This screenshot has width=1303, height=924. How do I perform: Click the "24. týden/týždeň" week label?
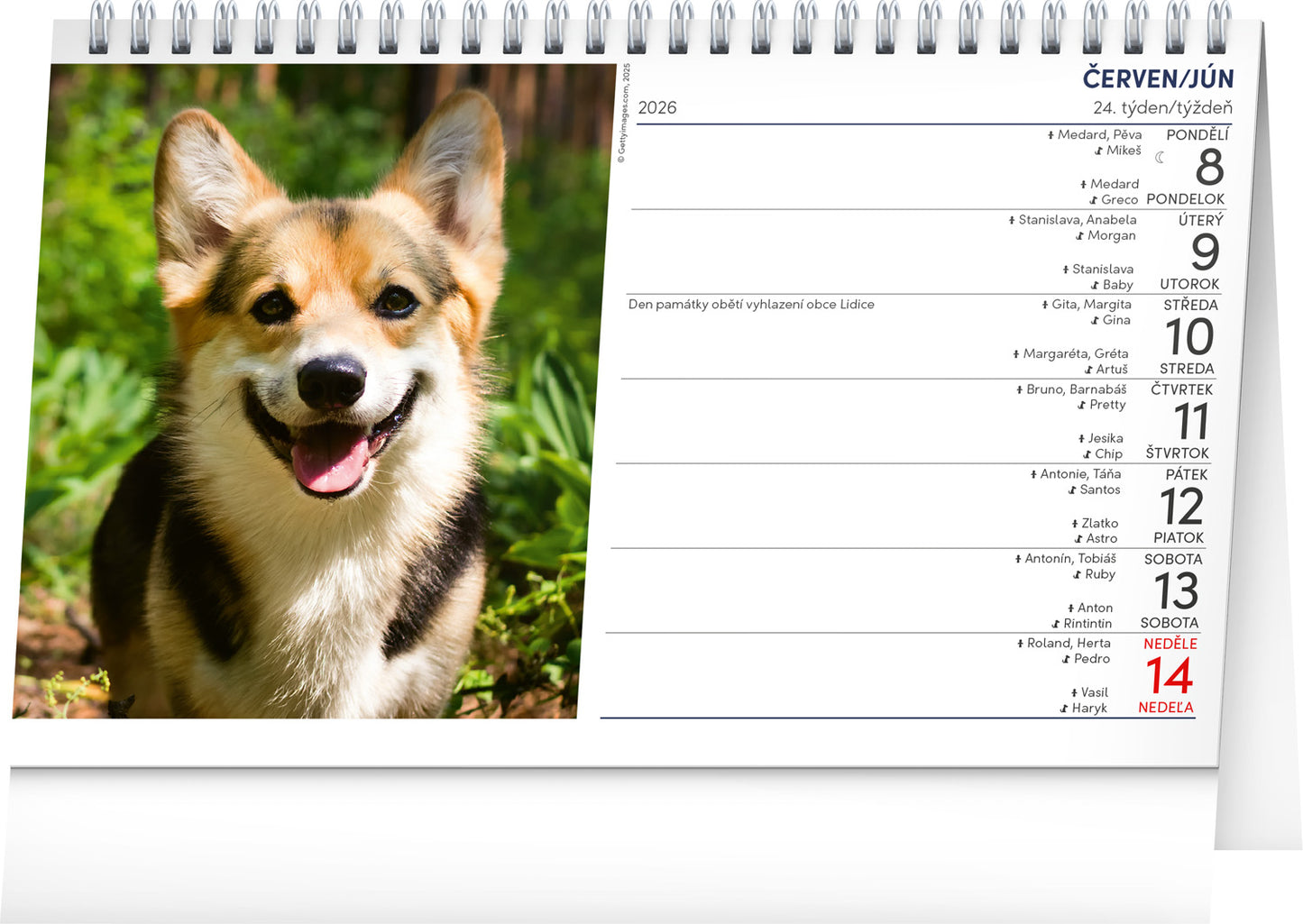1162,108
